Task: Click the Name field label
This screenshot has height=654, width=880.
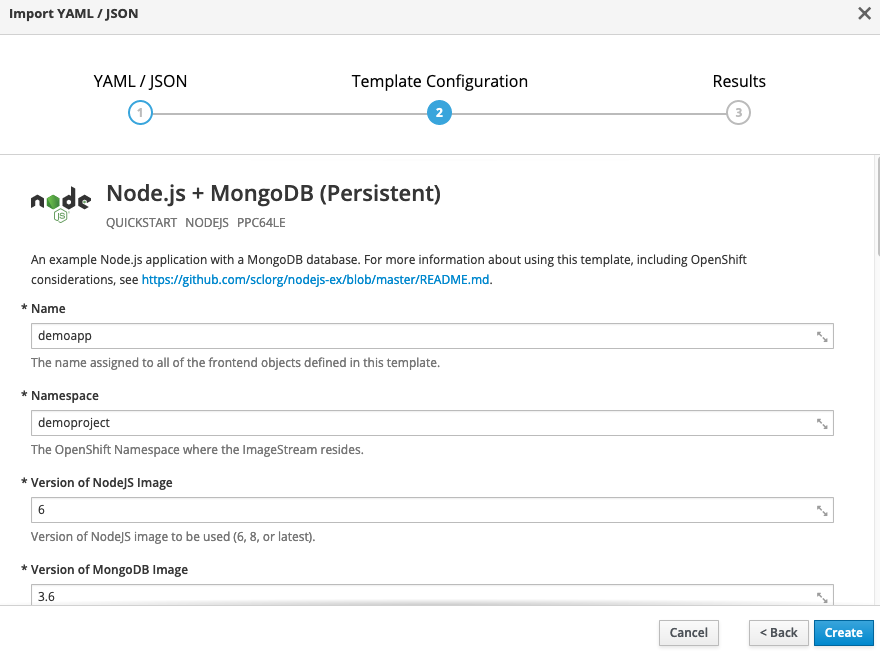Action: click(48, 309)
